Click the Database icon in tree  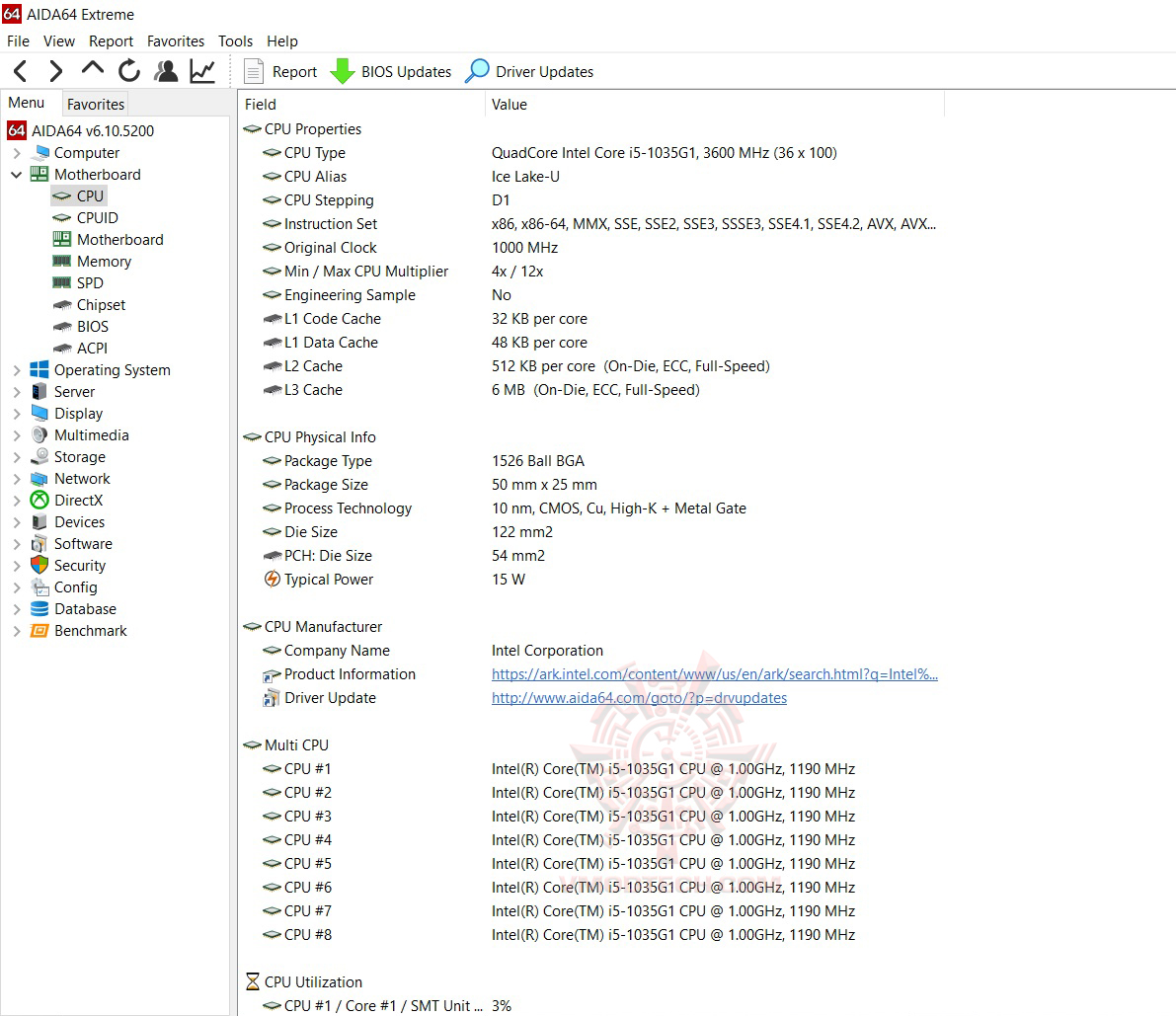coord(39,609)
